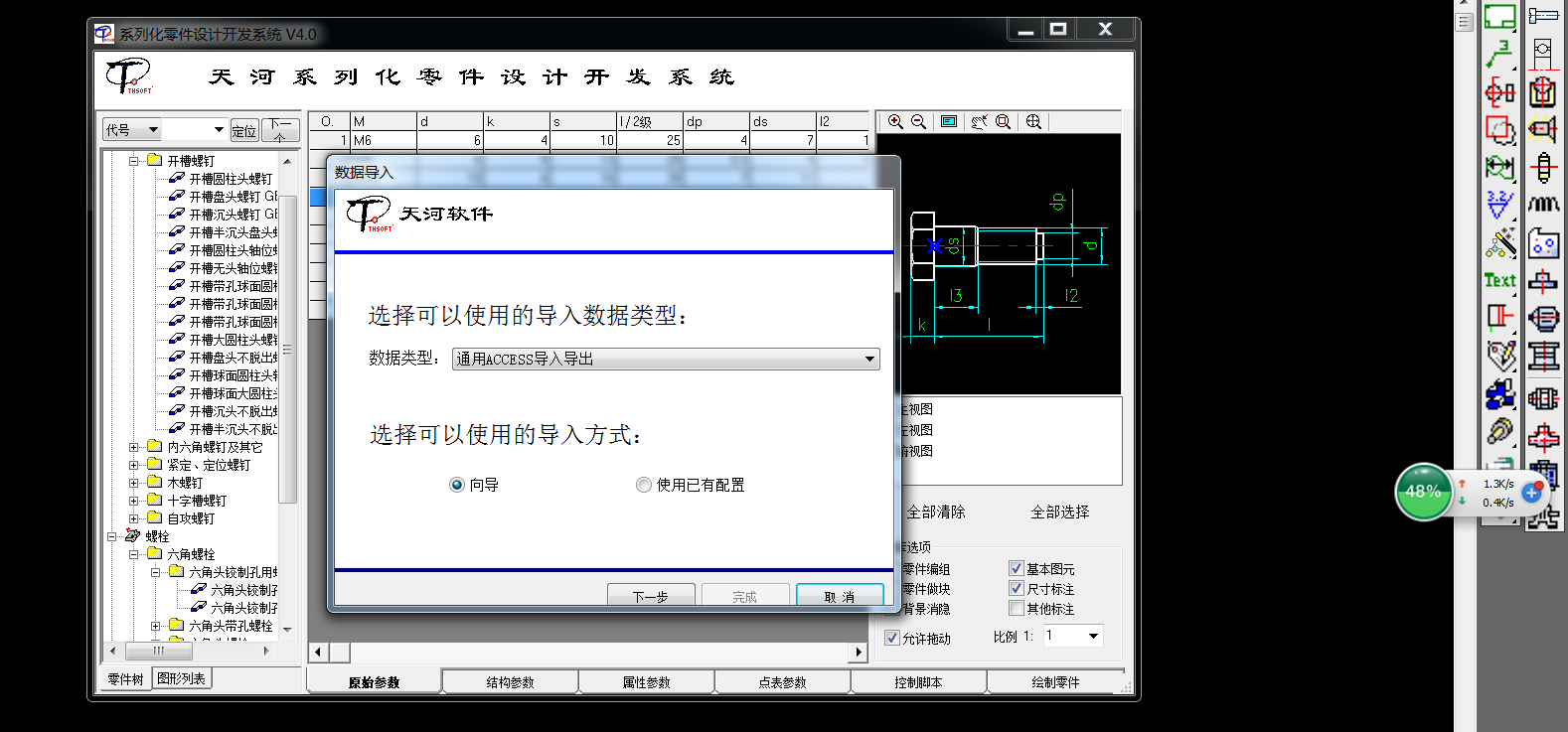Select the pan hand tool icon

tap(979, 121)
